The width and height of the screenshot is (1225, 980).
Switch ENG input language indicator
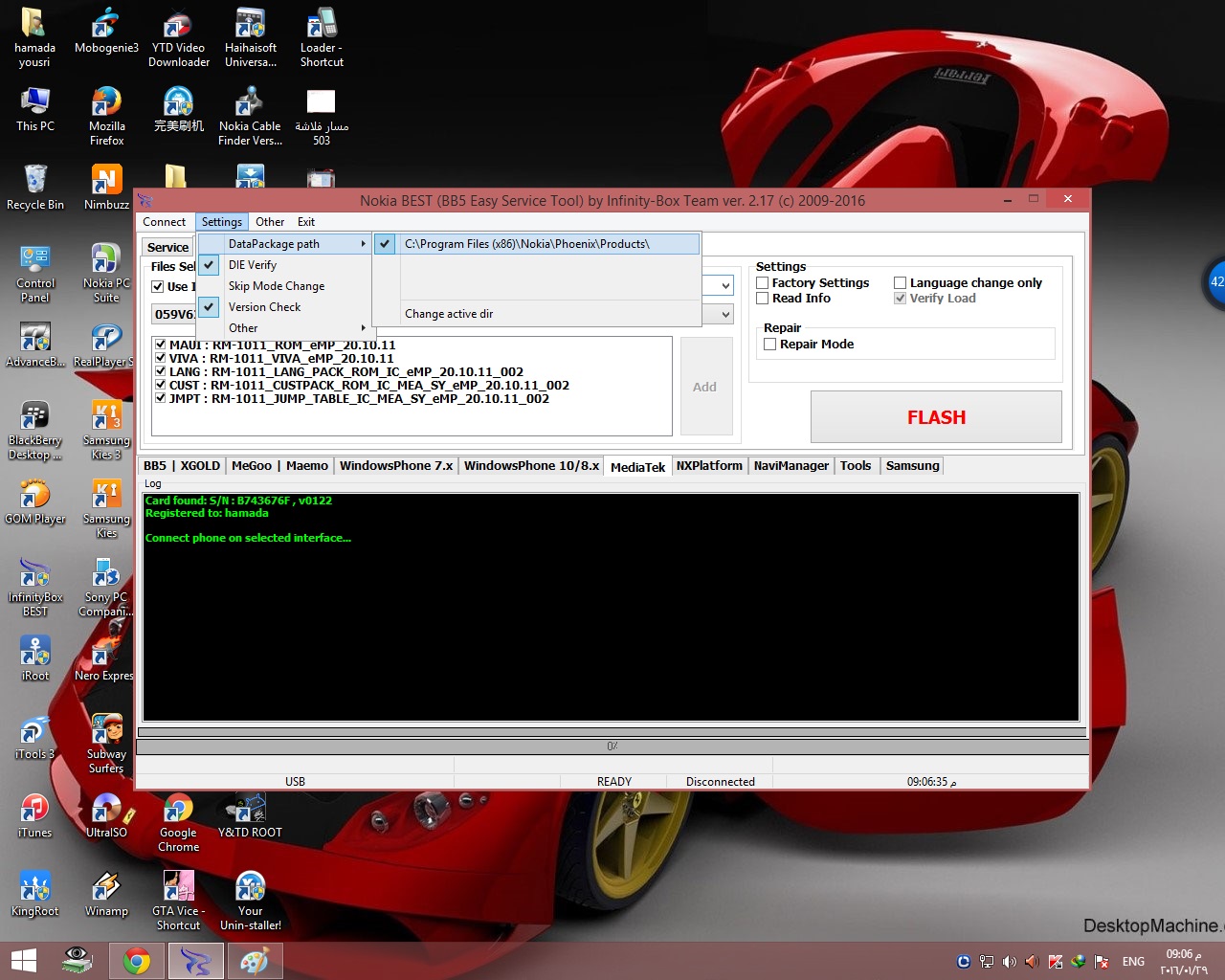(1133, 962)
